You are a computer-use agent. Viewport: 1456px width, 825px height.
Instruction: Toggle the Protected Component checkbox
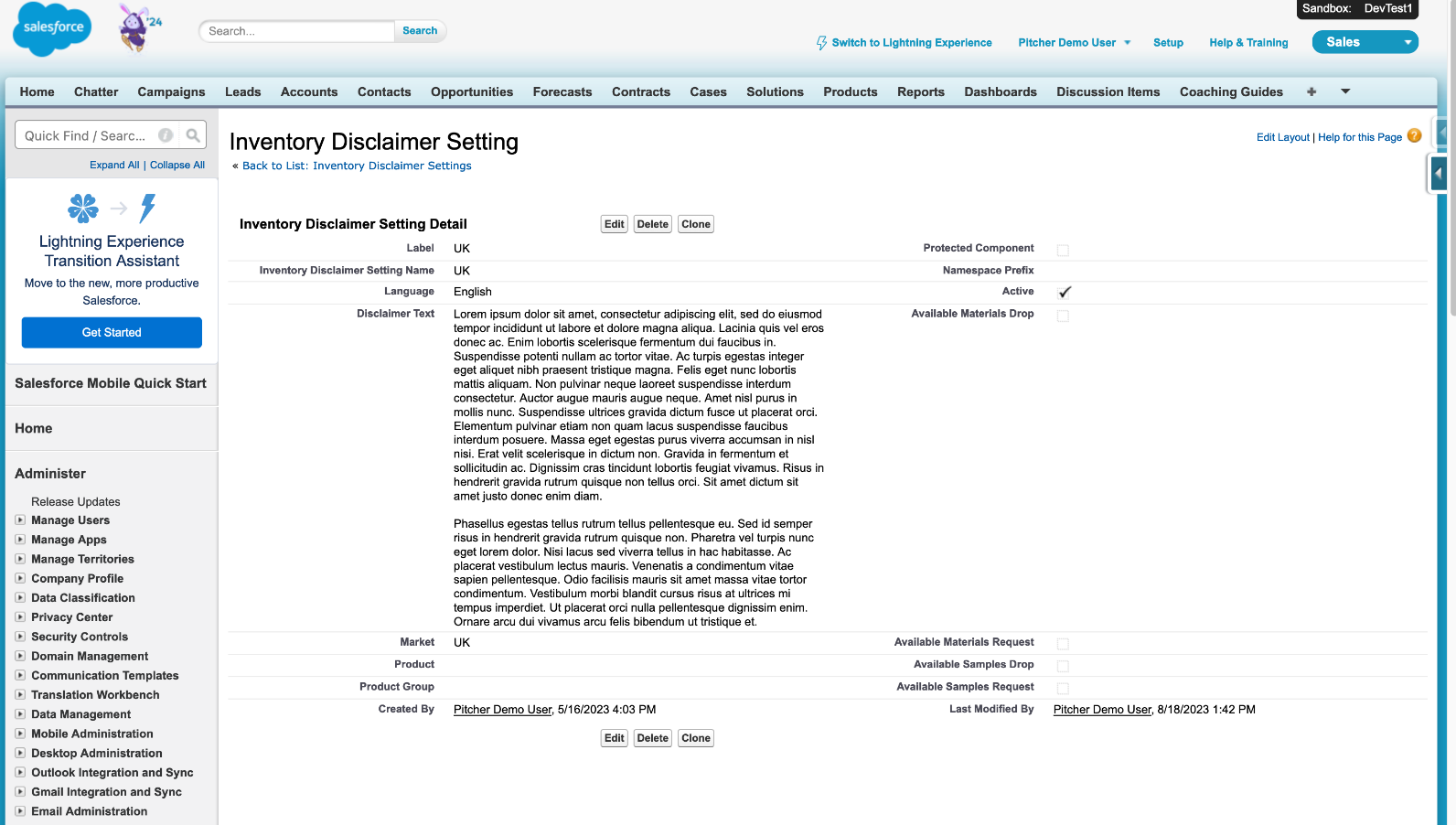1063,250
